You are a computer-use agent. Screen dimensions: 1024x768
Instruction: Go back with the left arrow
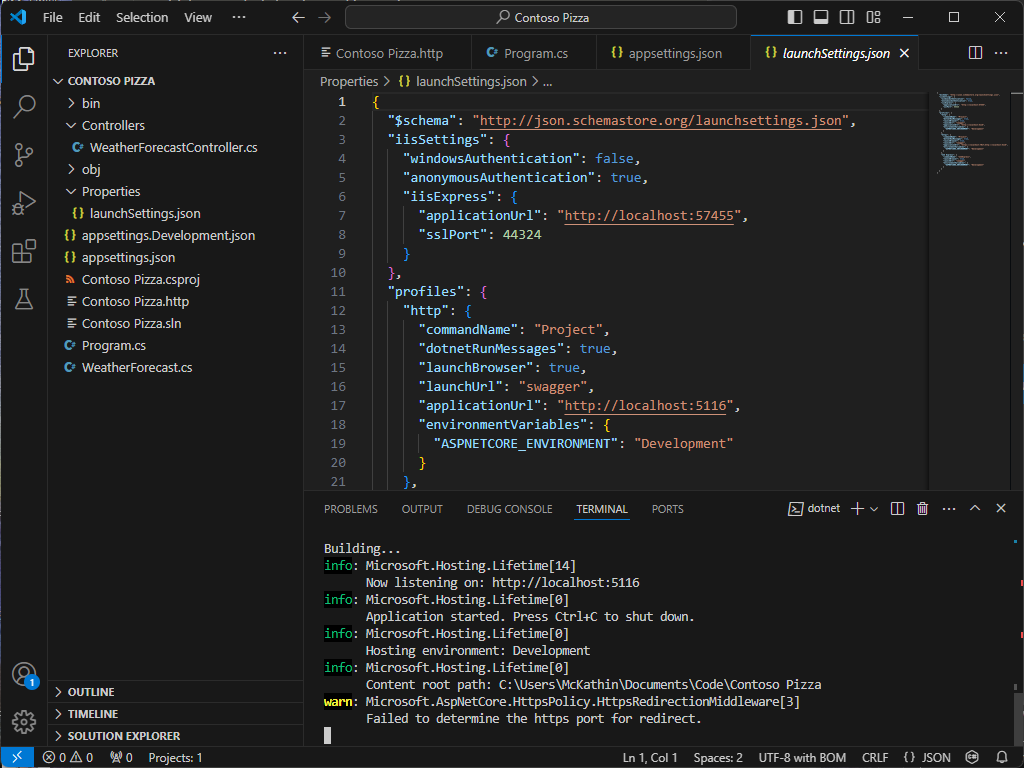(x=298, y=18)
